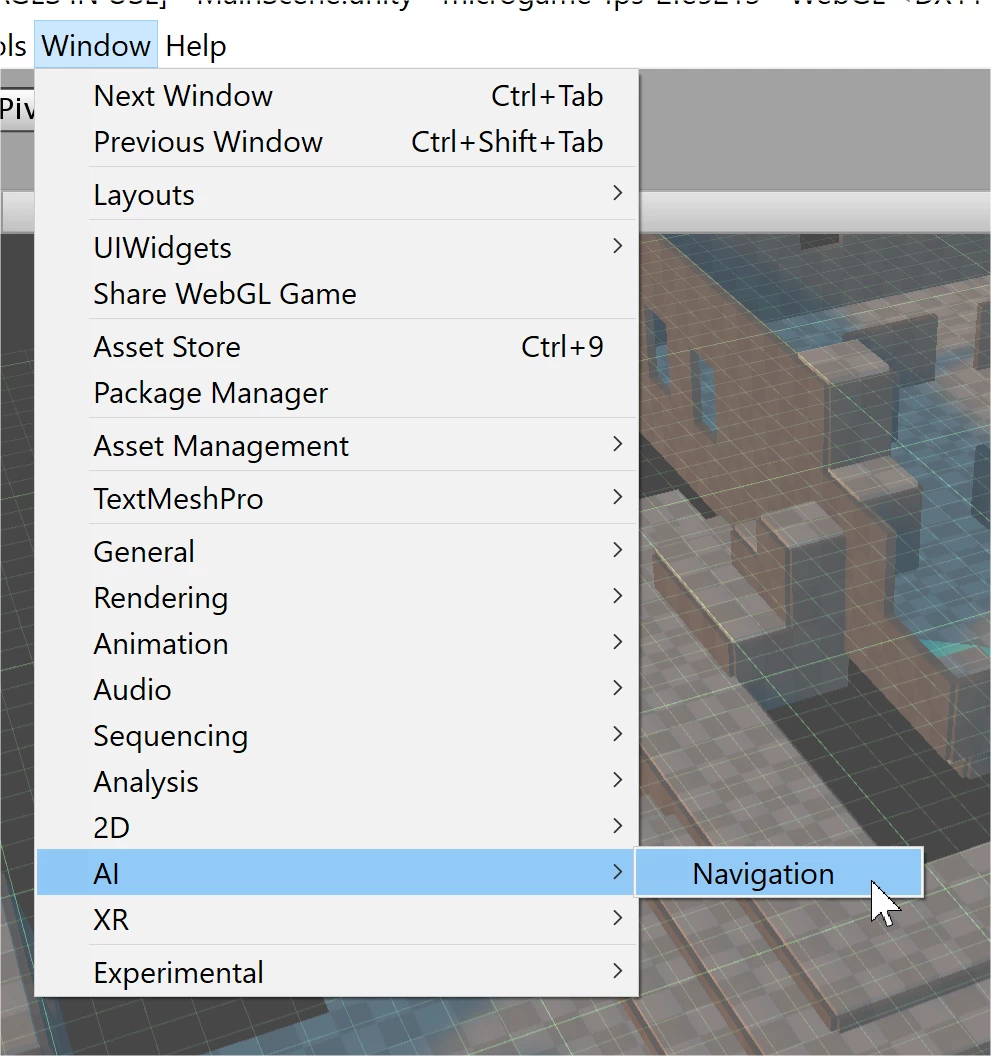
Task: Open the Animation submenu
Action: pyautogui.click(x=337, y=643)
